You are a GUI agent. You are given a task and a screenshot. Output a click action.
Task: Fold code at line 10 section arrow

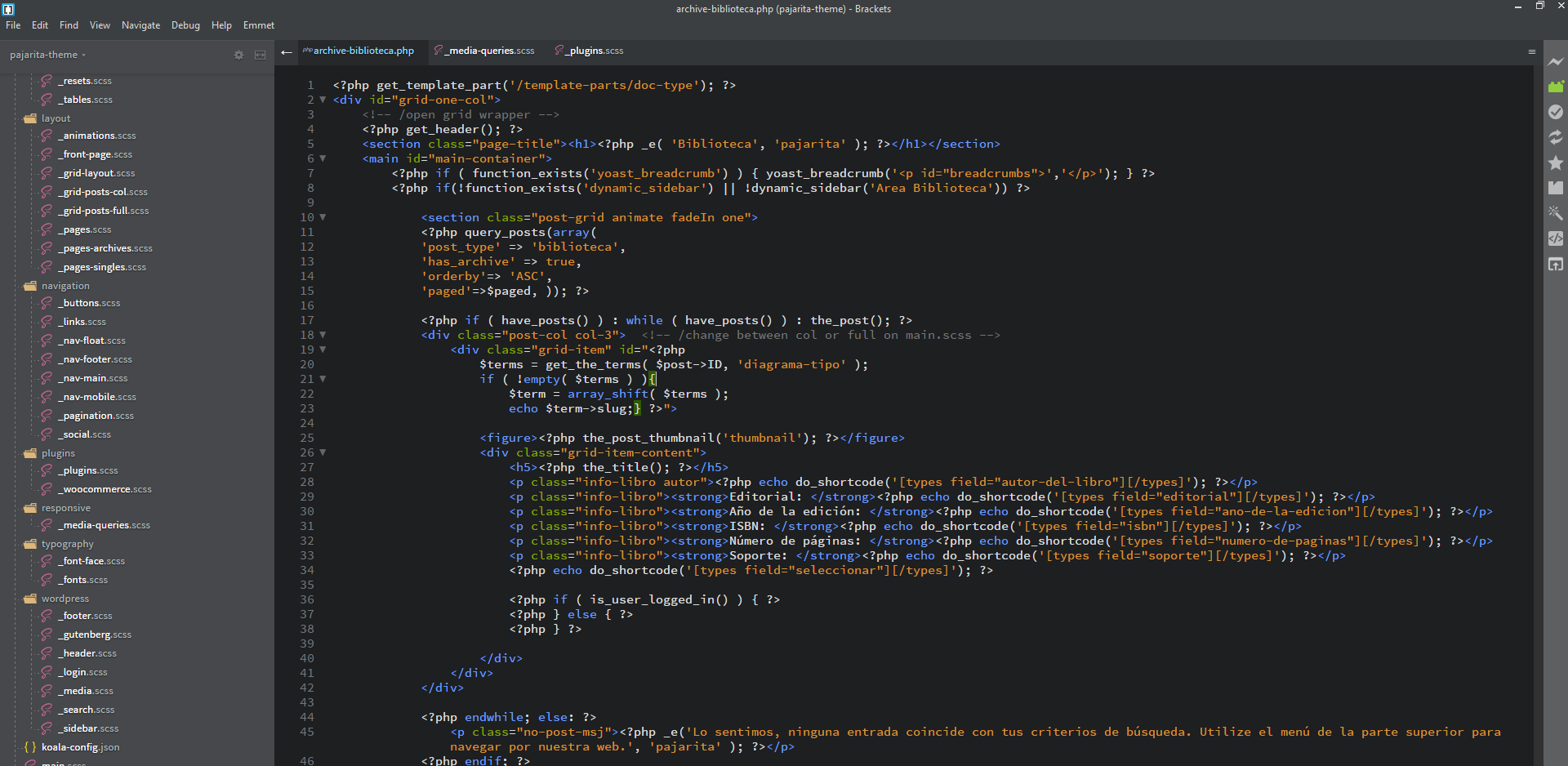323,217
